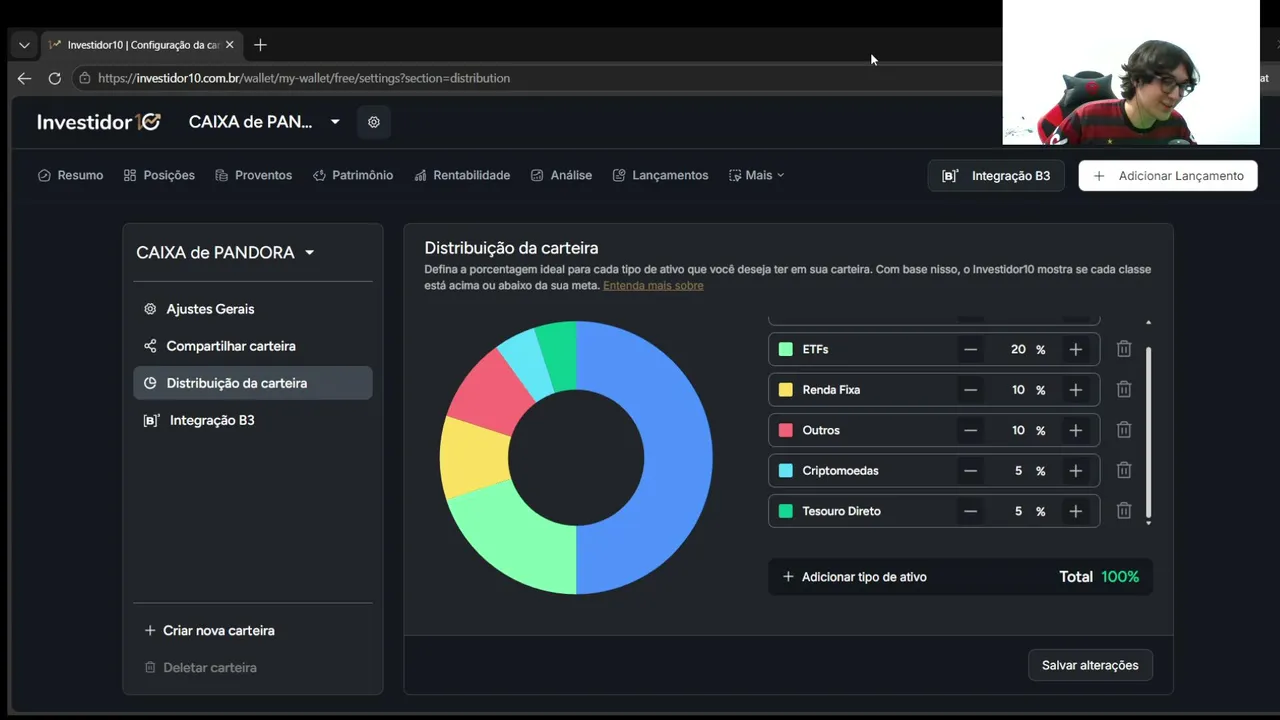Open the Resumo tab

pos(70,175)
